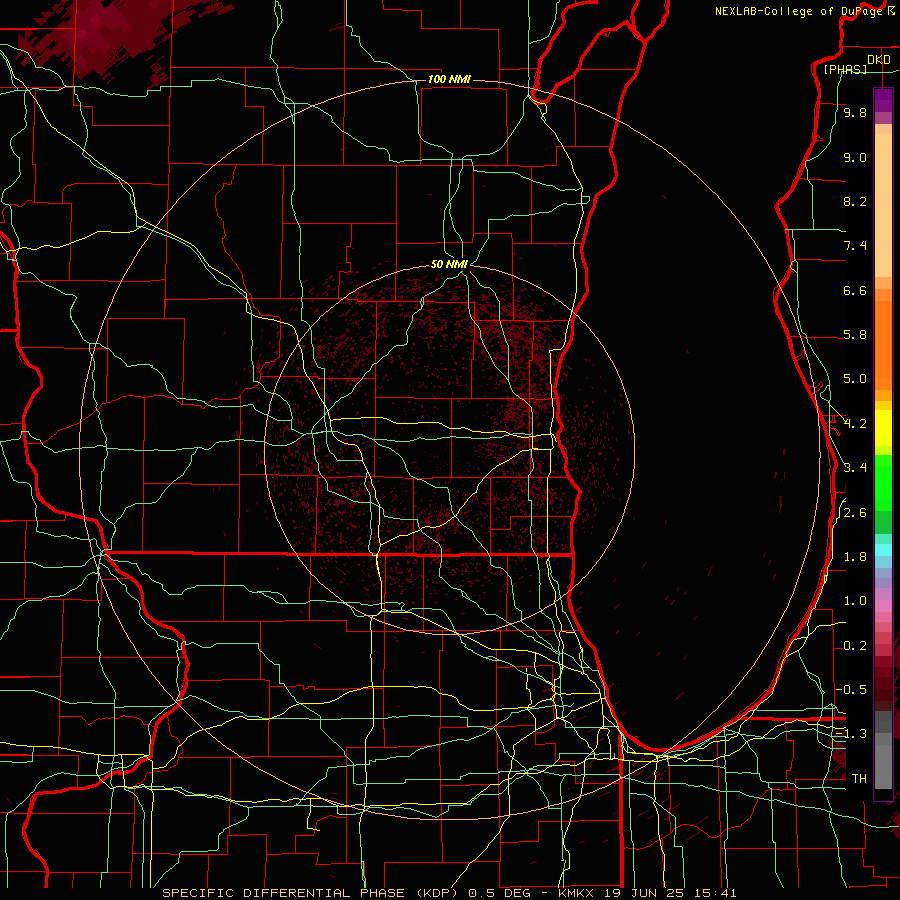
Task: Select the 2.6 value on color scale
Action: [855, 513]
